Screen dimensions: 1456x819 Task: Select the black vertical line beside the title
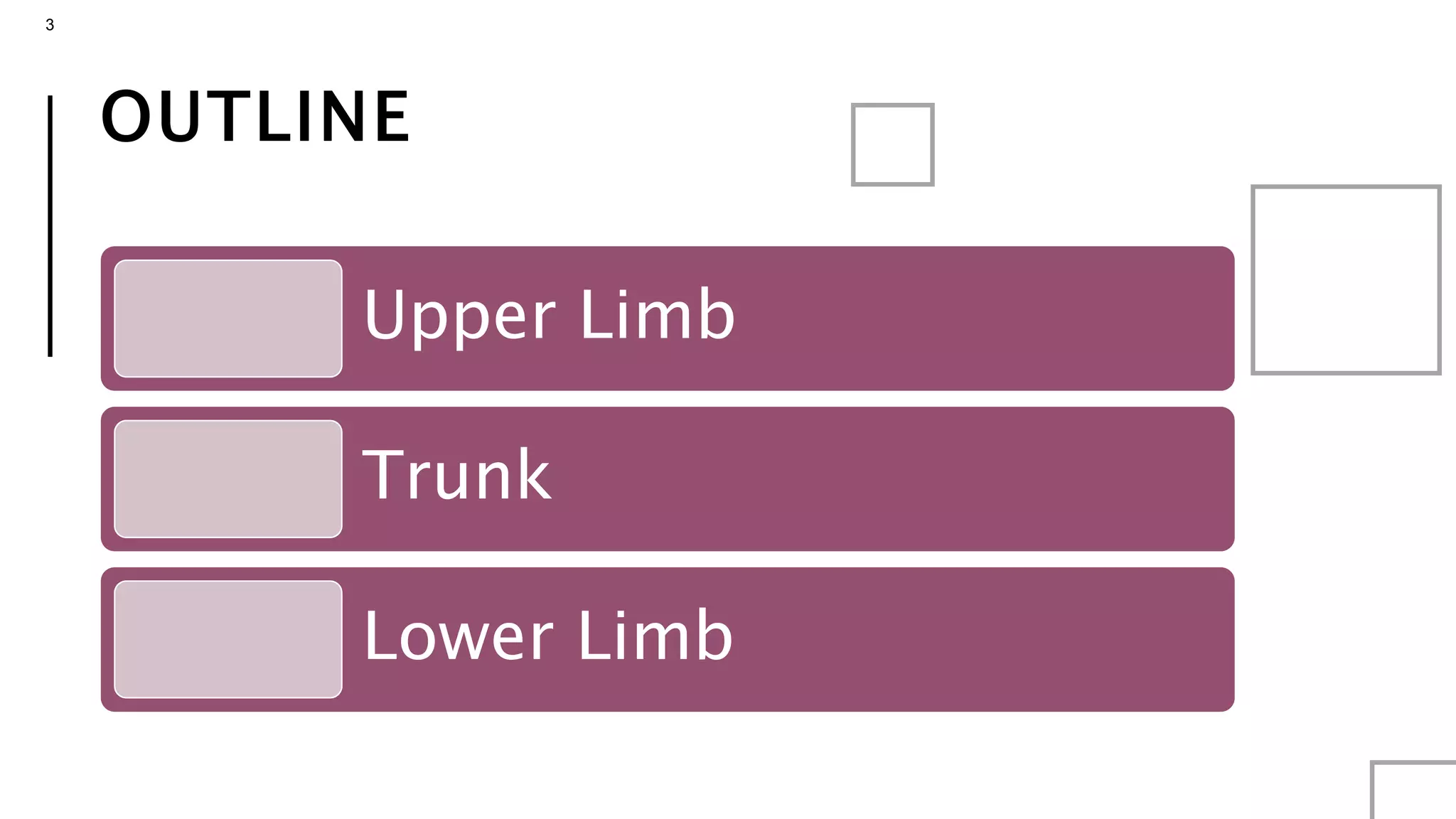(50, 226)
